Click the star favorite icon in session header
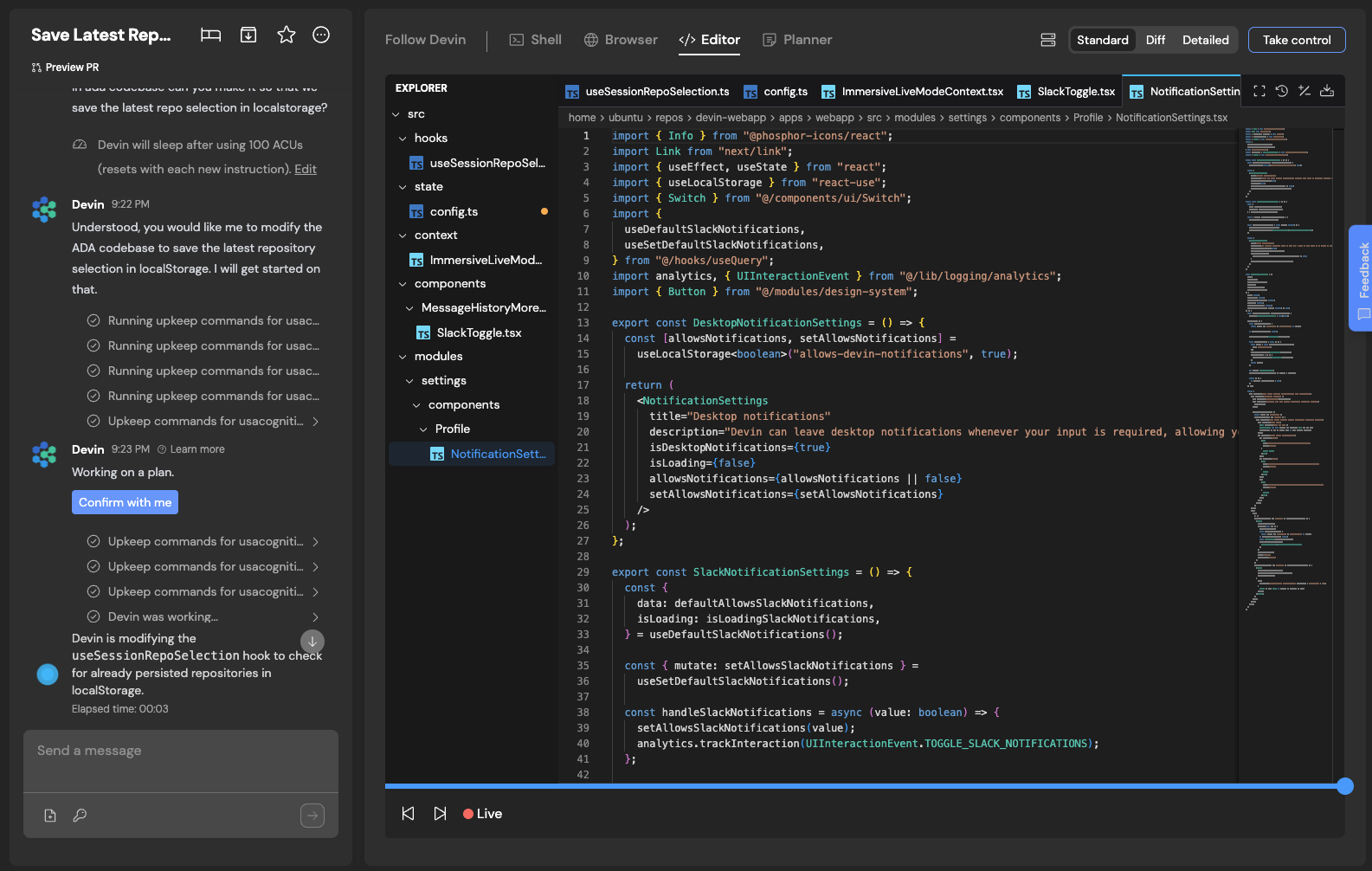The image size is (1372, 871). [x=286, y=35]
